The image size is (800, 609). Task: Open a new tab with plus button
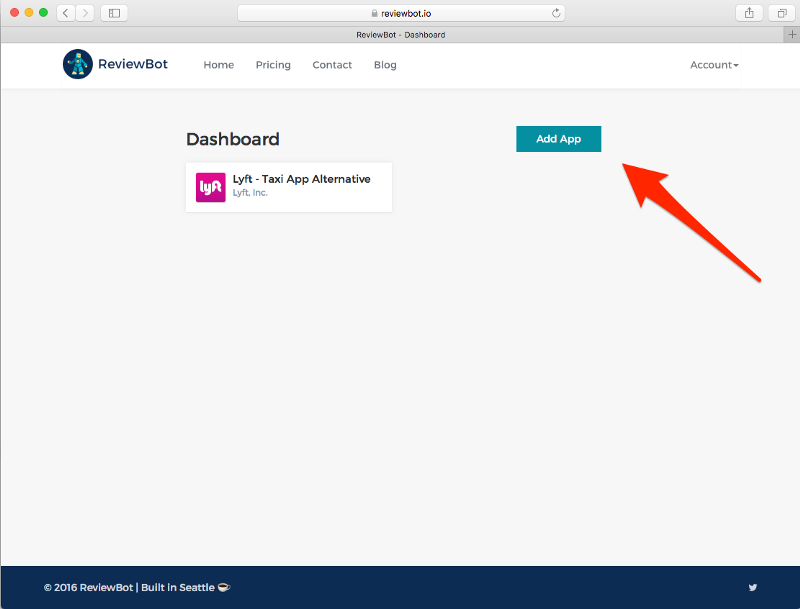click(x=792, y=34)
